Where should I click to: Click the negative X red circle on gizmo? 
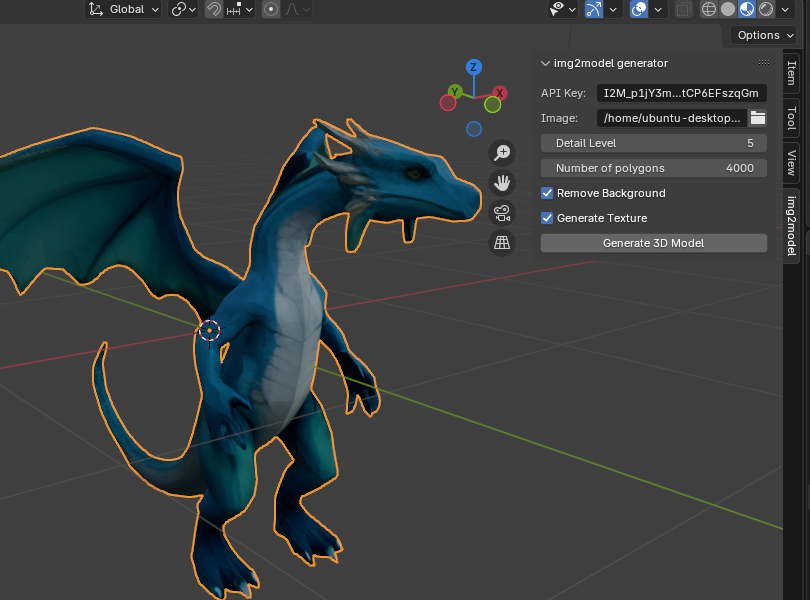pyautogui.click(x=448, y=103)
